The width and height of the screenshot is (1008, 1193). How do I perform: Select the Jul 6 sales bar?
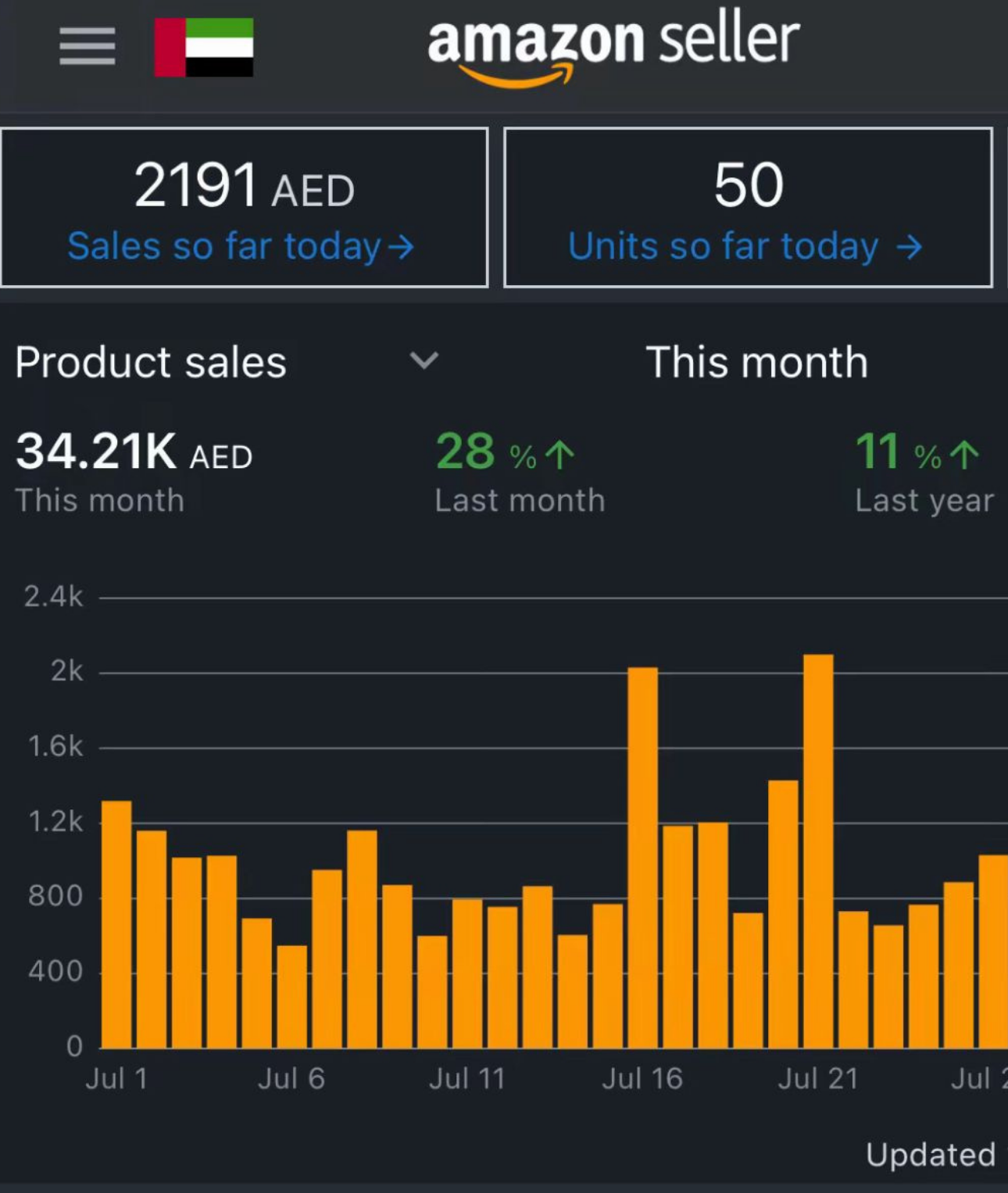(292, 997)
